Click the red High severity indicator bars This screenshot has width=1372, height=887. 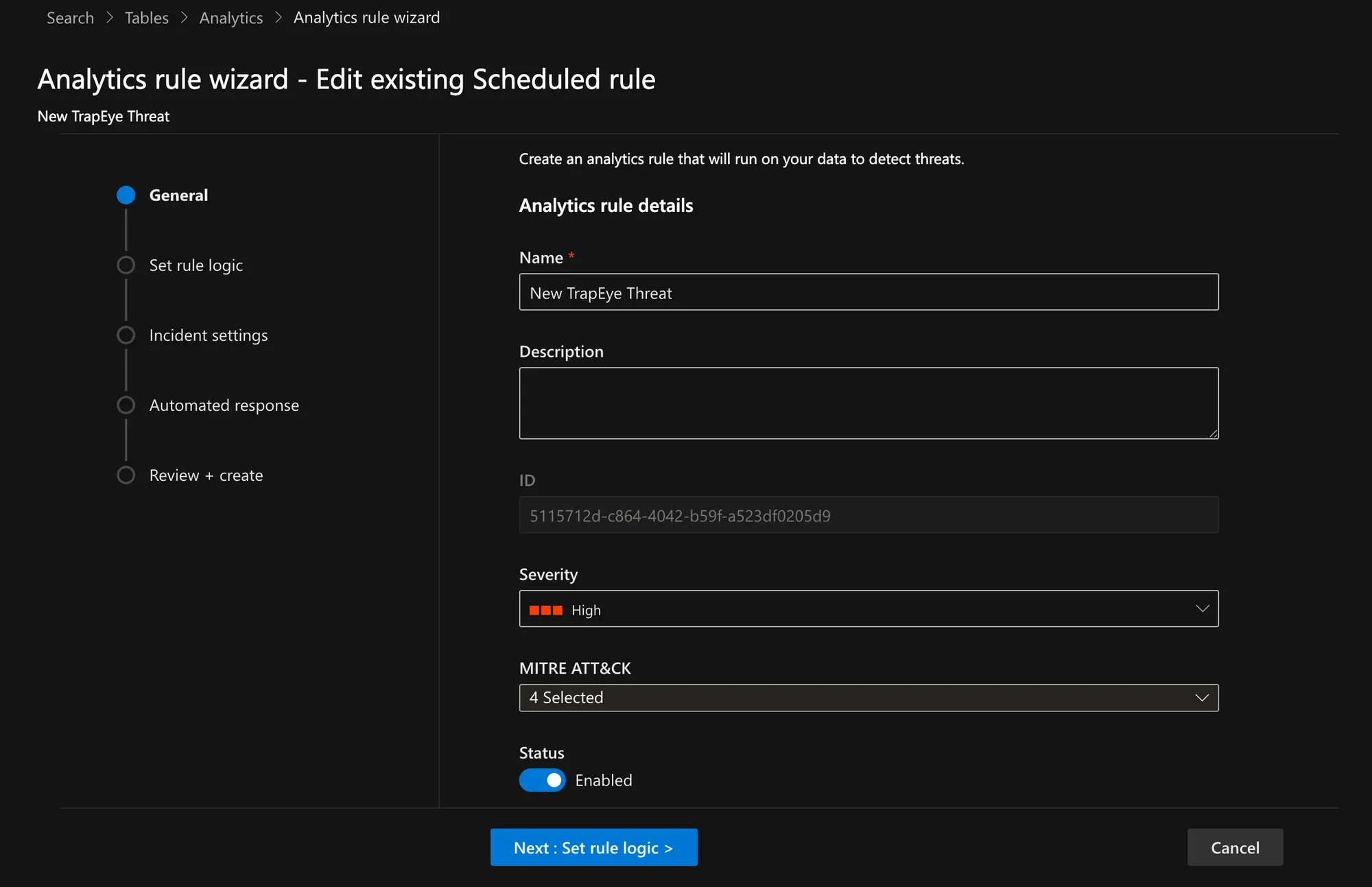pyautogui.click(x=546, y=611)
